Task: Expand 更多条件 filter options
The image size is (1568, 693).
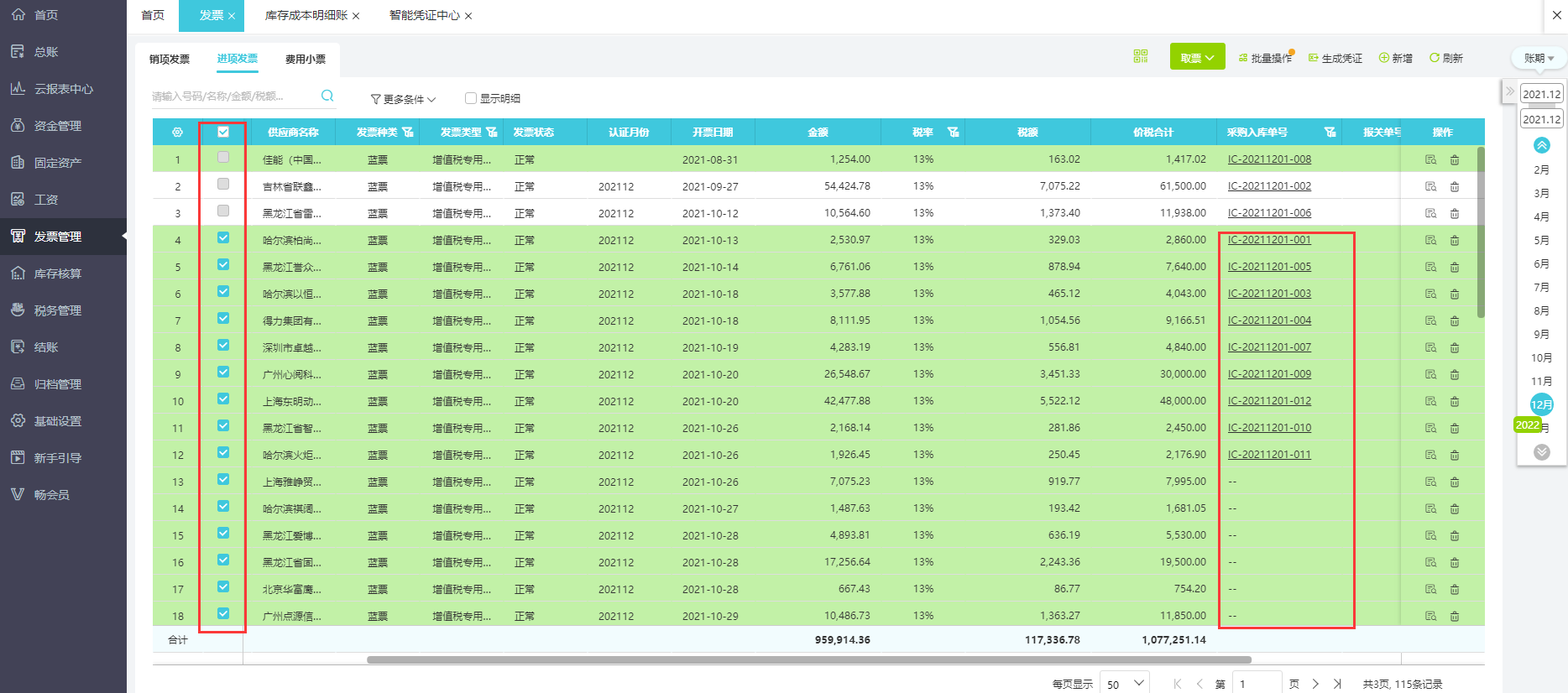Action: (403, 99)
